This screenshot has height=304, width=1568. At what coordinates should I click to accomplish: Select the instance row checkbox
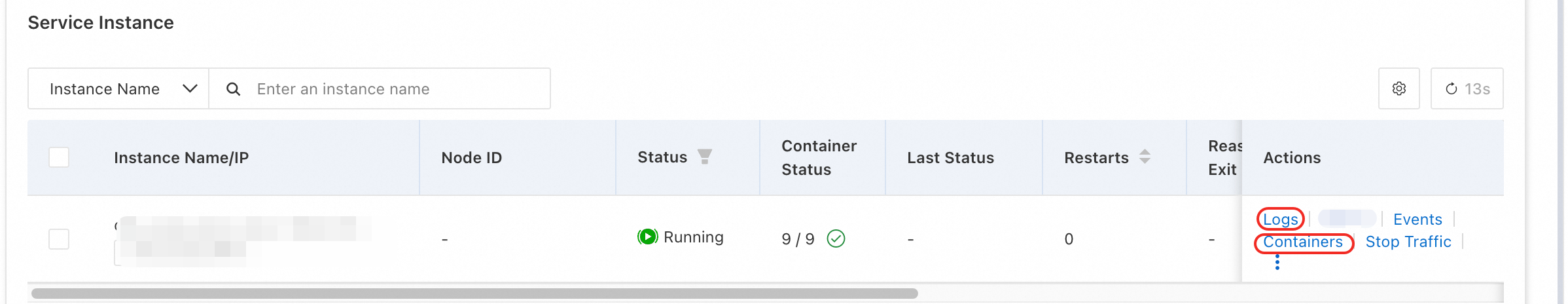[x=59, y=239]
